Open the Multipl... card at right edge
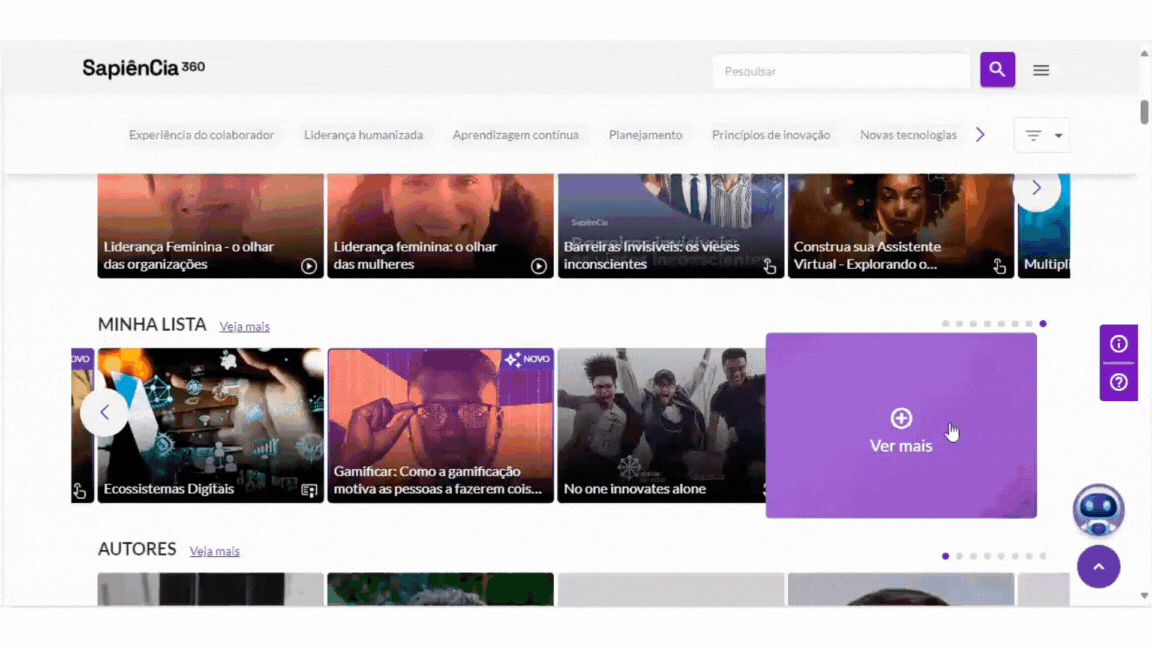 click(1044, 226)
